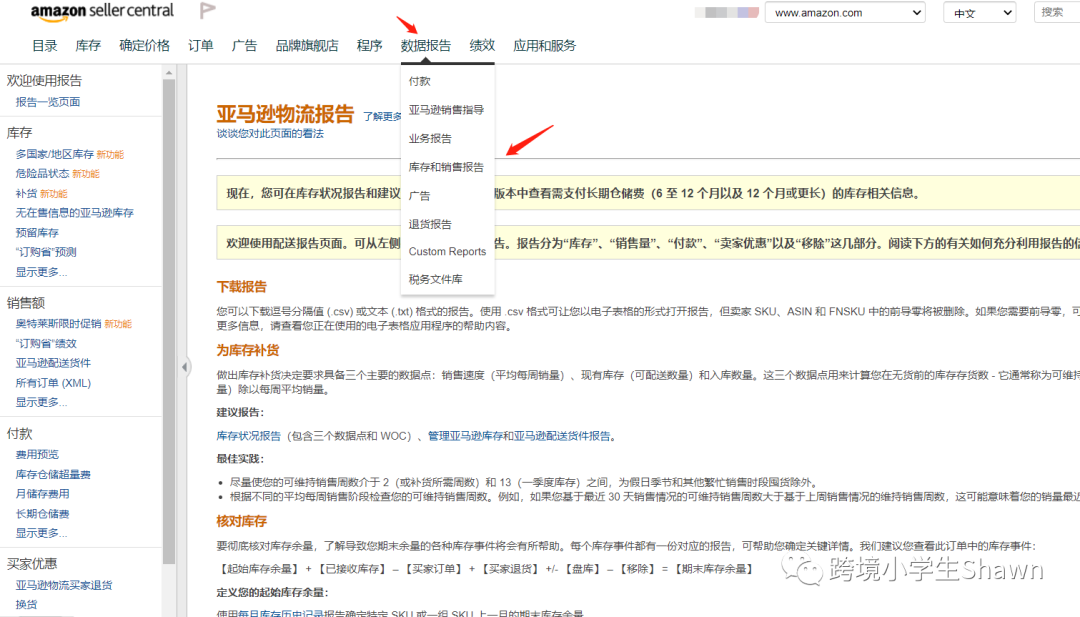Click the 谈谈您对此页面的看法 feedback link

pyautogui.click(x=270, y=134)
